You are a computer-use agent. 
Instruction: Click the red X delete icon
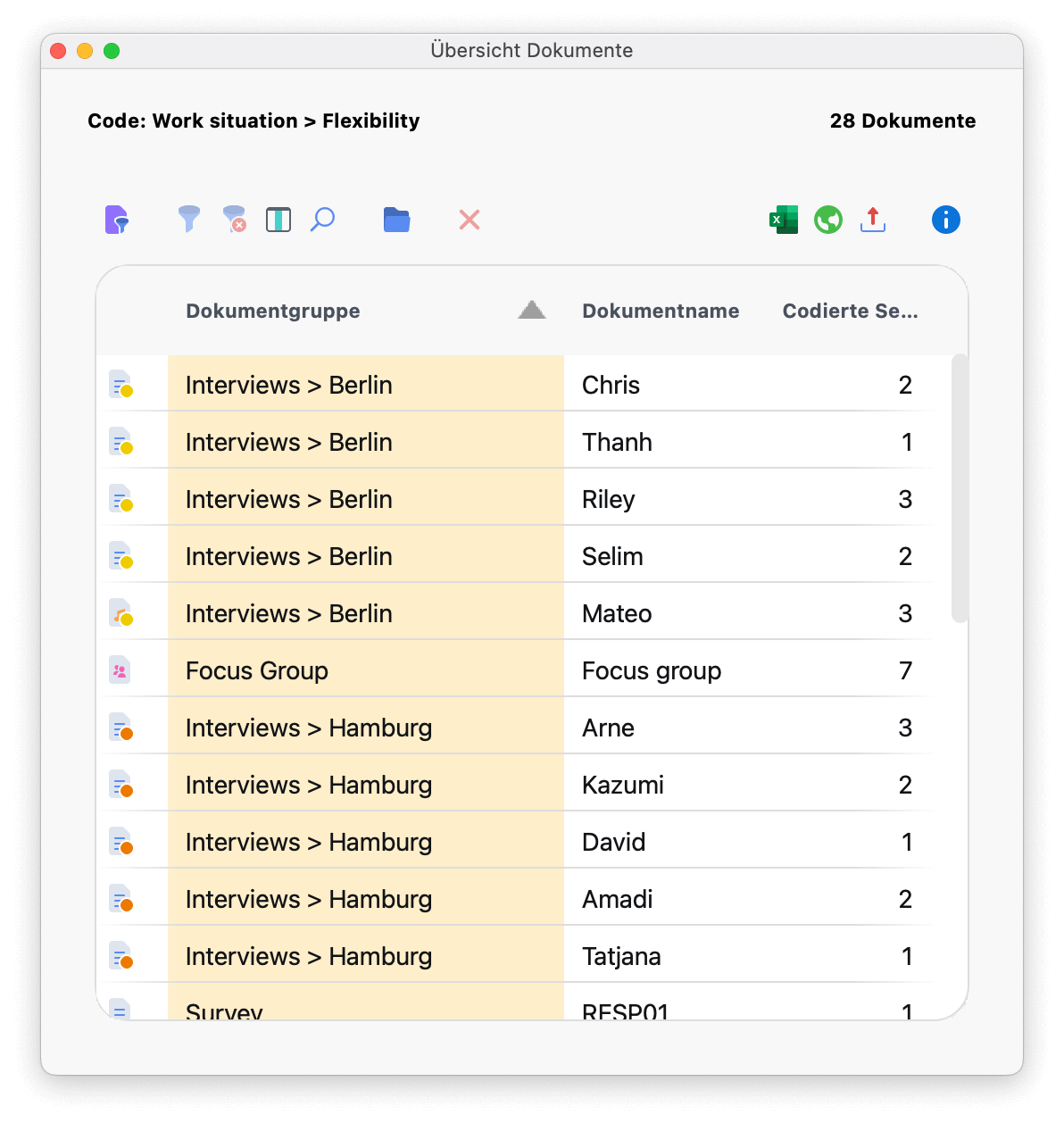[x=470, y=220]
